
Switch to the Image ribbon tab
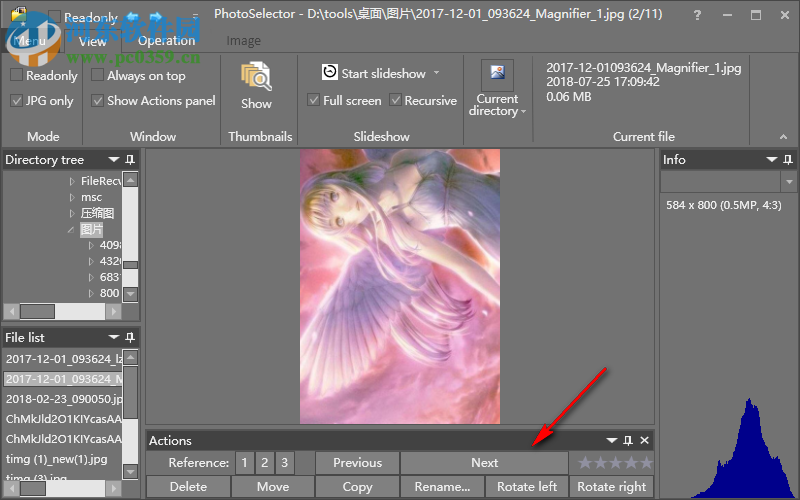[243, 41]
